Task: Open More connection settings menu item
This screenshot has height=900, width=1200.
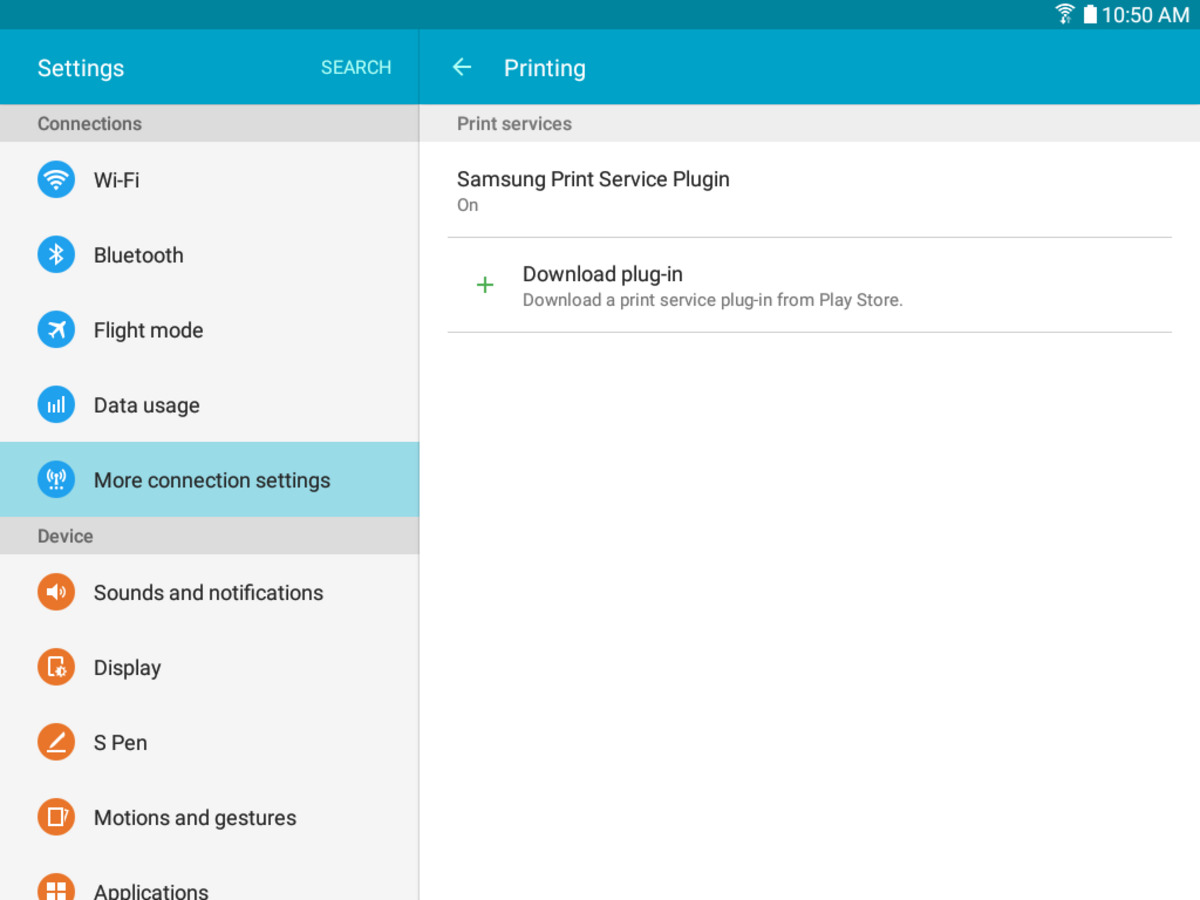Action: [212, 480]
